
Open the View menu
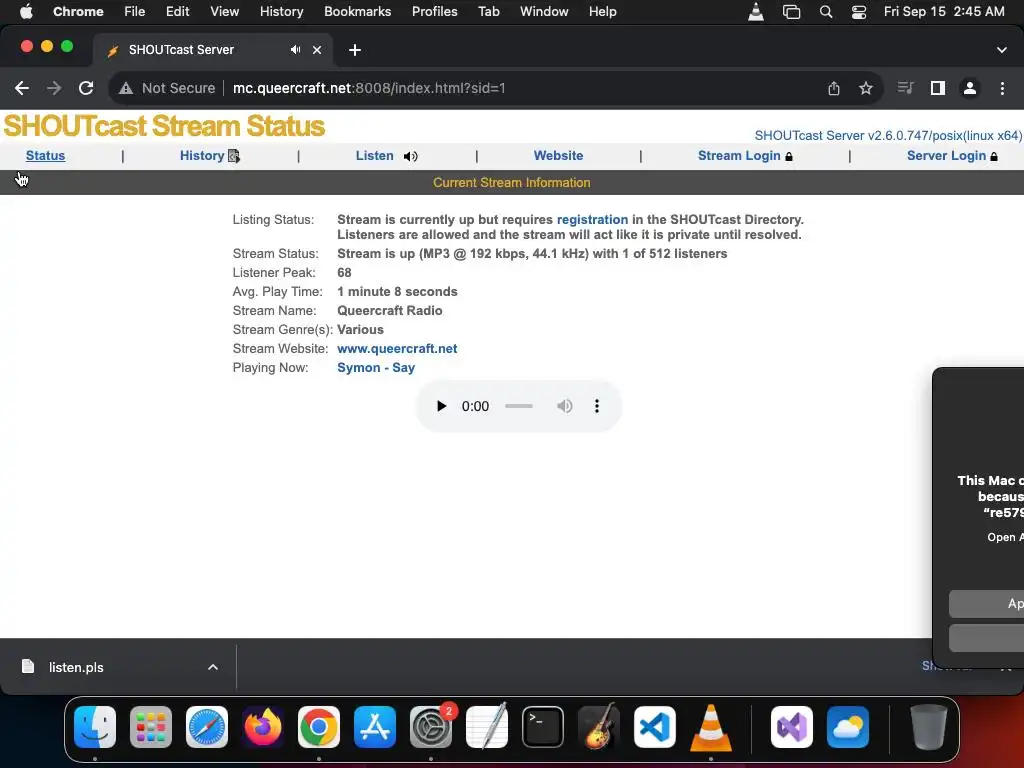tap(224, 11)
